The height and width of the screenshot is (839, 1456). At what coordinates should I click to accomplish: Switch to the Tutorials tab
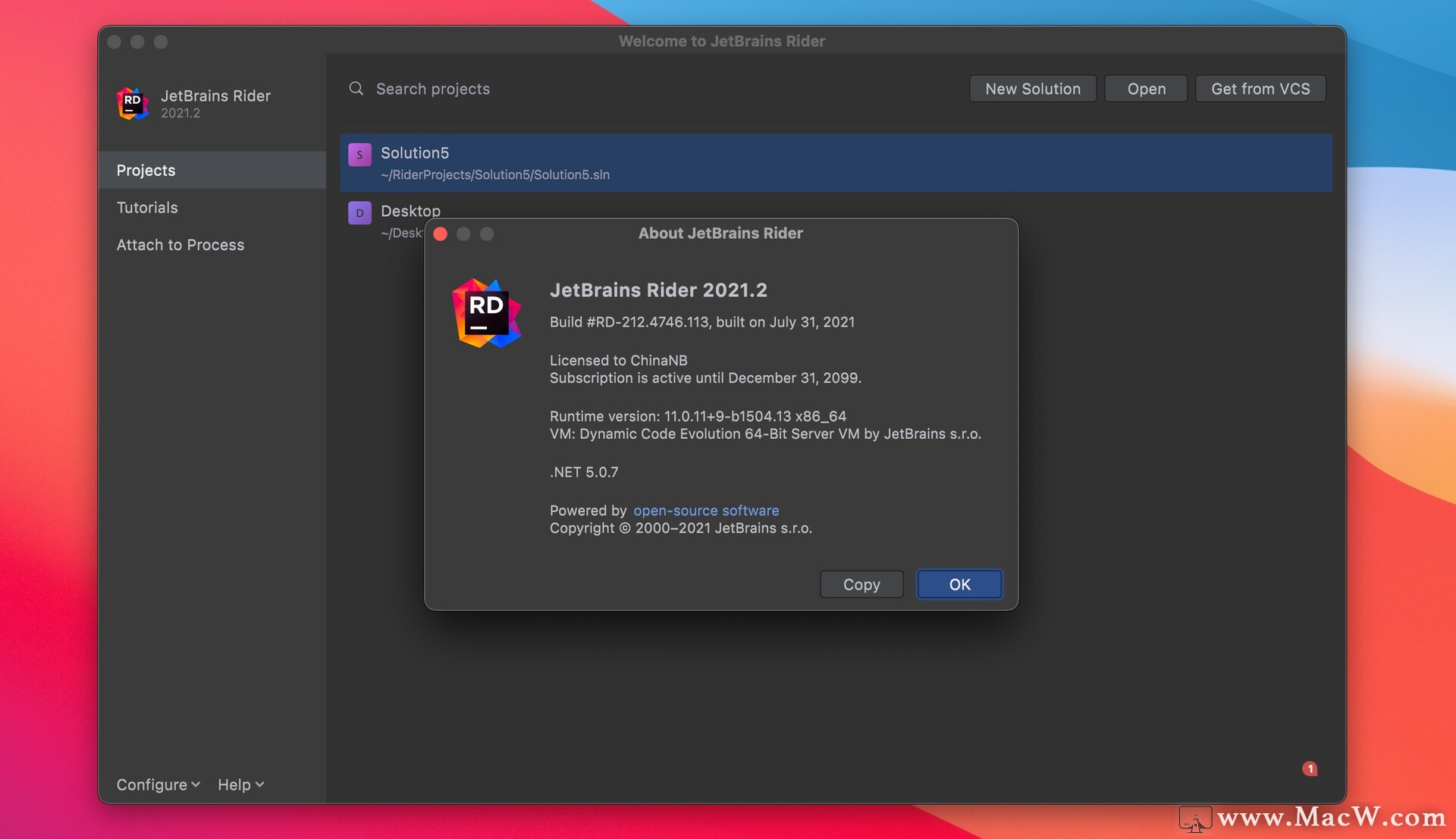[212, 208]
